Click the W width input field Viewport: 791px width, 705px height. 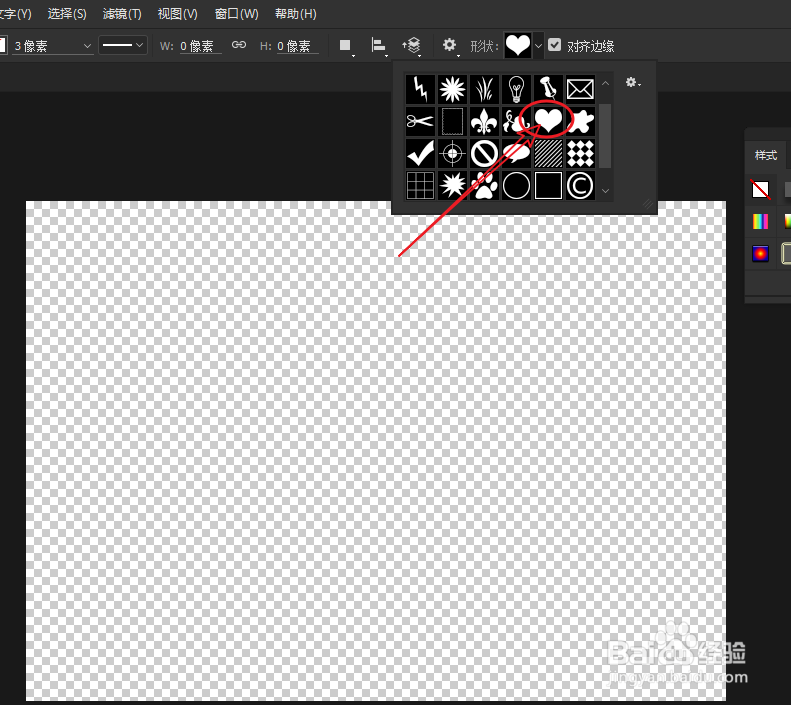[201, 46]
